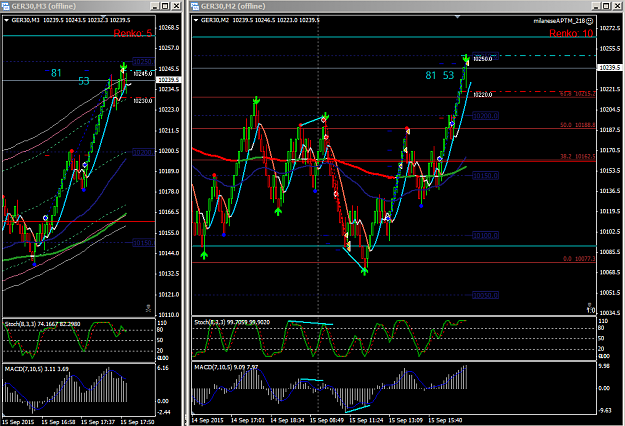Image resolution: width=625 pixels, height=426 pixels.
Task: Click the "GER30,M3 (offline)" window title
Action: pyautogui.click(x=43, y=6)
